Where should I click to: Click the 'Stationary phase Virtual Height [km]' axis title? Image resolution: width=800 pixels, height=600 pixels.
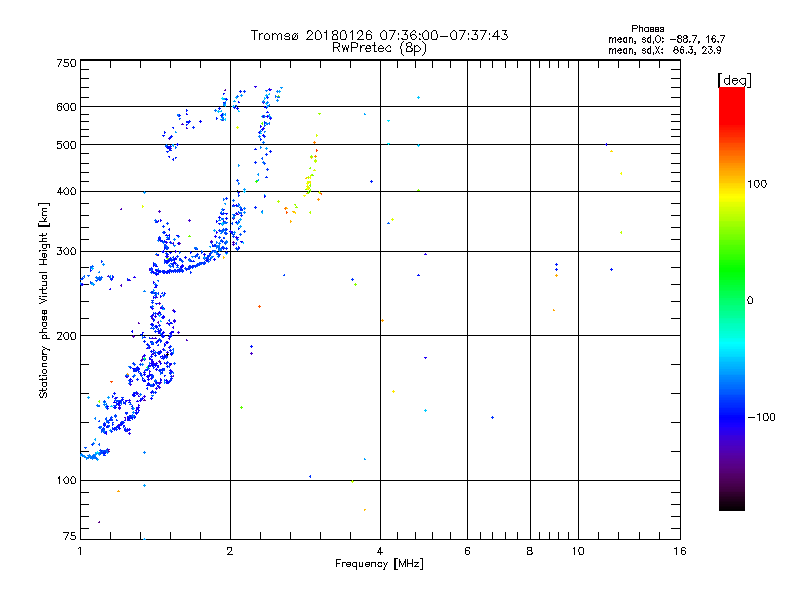[44, 301]
